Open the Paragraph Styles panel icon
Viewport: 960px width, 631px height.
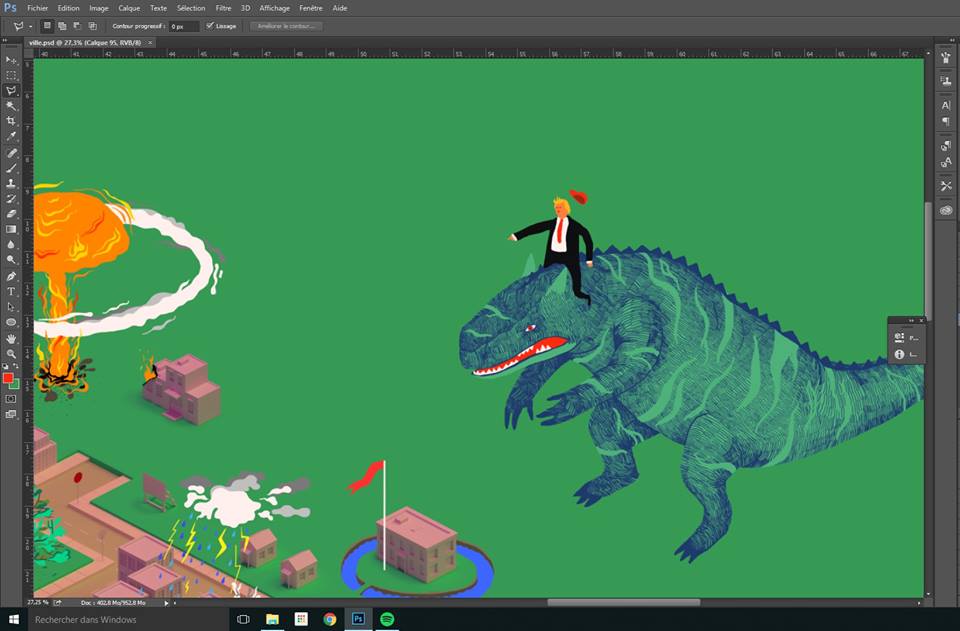(946, 146)
